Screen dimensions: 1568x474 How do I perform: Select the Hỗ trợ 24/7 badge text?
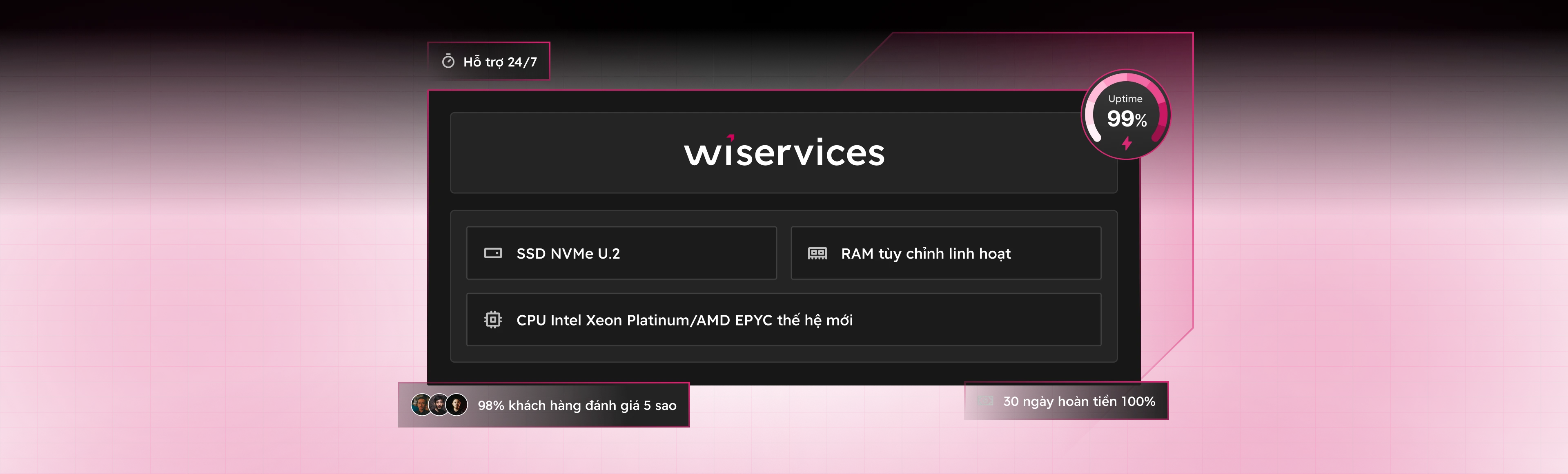coord(500,61)
